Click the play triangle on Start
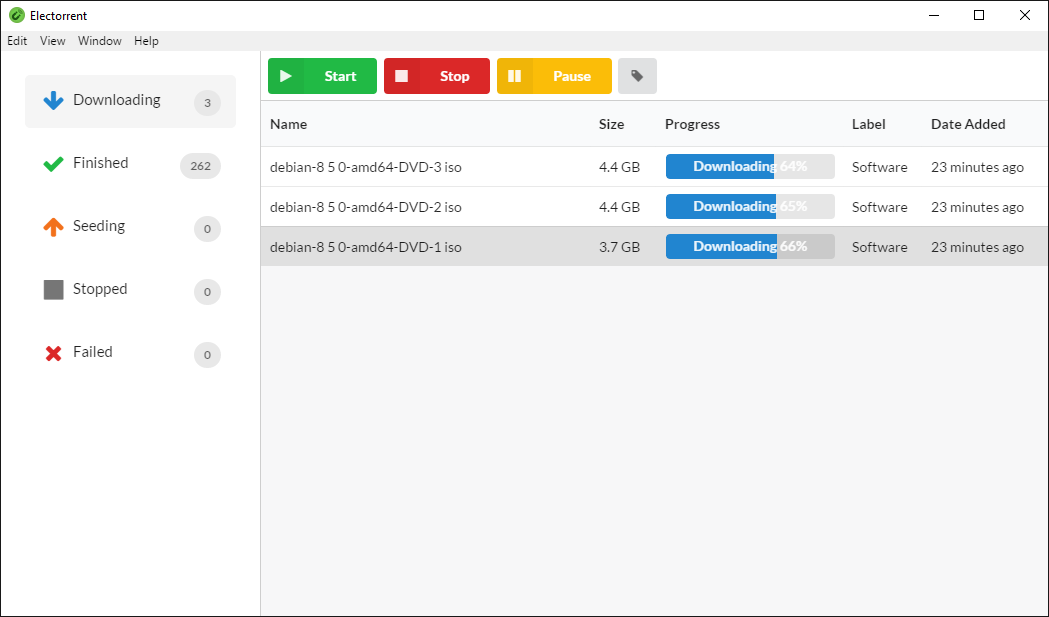This screenshot has height=617, width=1049. [286, 76]
